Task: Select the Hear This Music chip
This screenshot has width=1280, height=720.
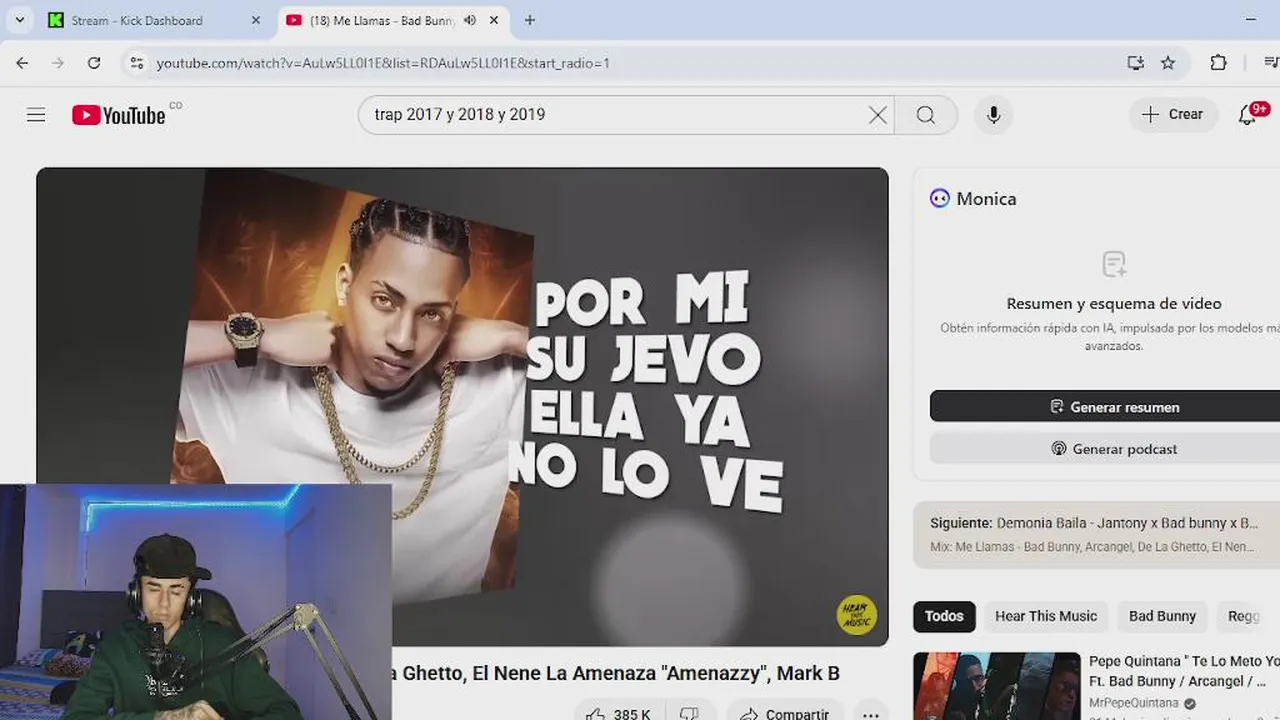Action: pyautogui.click(x=1046, y=616)
